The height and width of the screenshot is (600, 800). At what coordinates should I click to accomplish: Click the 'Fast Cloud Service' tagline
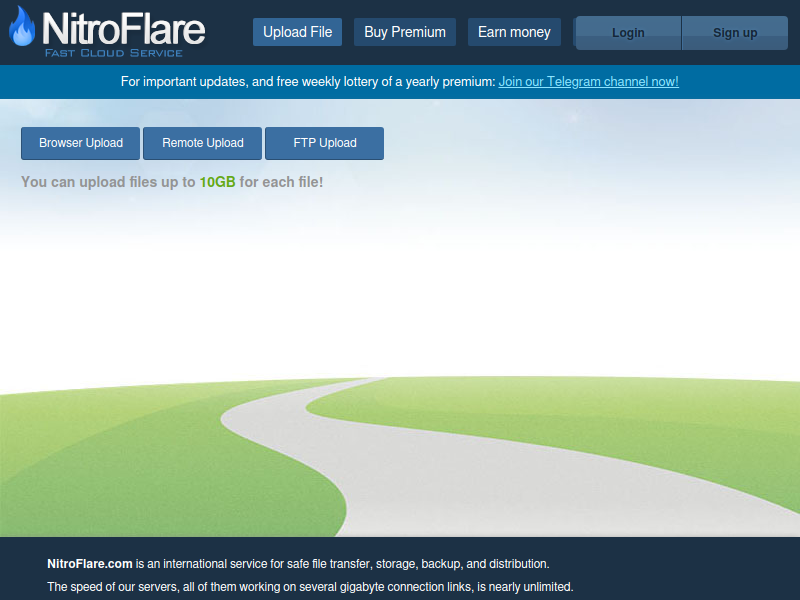(113, 53)
